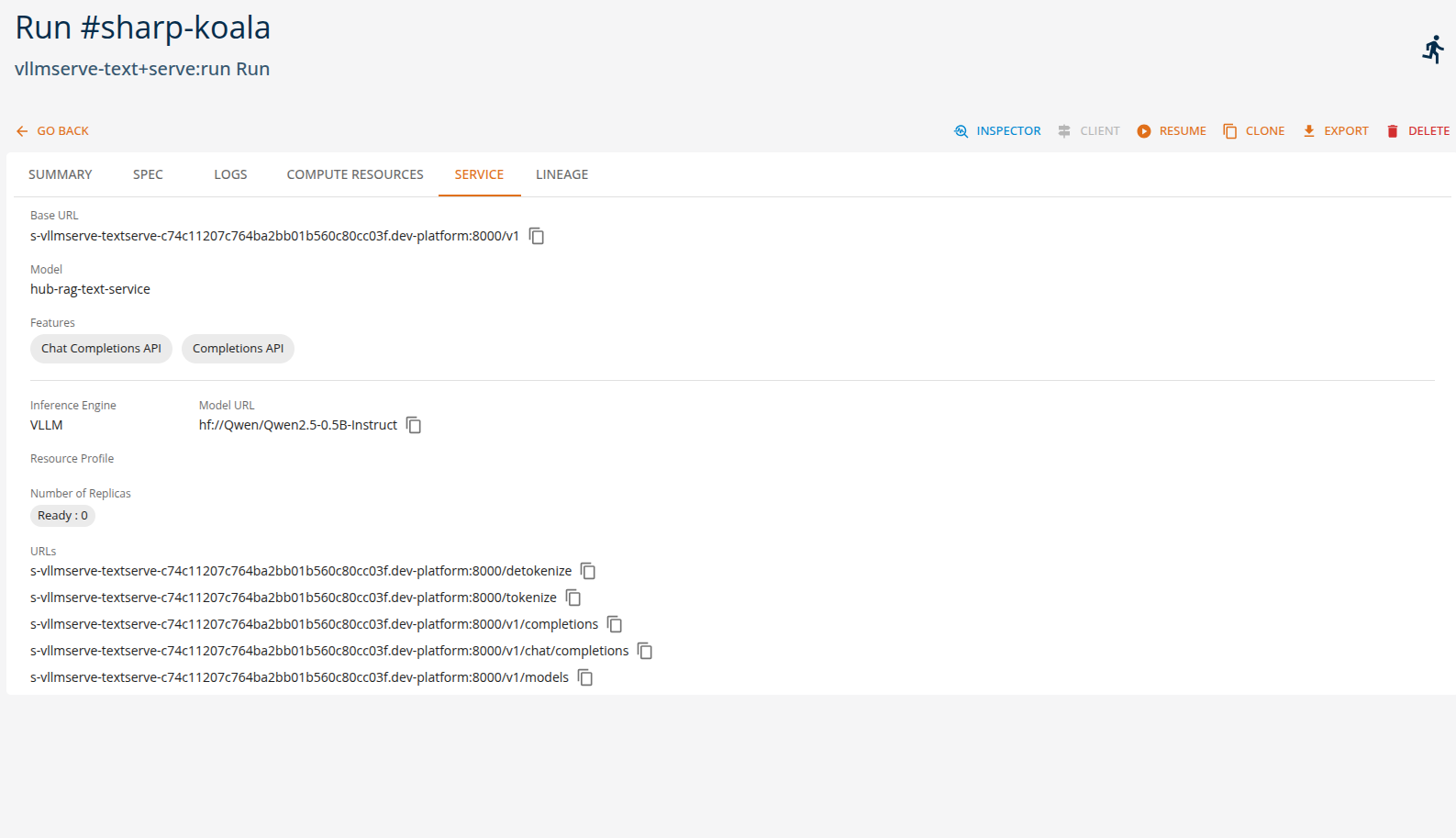Click the running person icon at top right
The height and width of the screenshot is (838, 1456).
[x=1432, y=50]
